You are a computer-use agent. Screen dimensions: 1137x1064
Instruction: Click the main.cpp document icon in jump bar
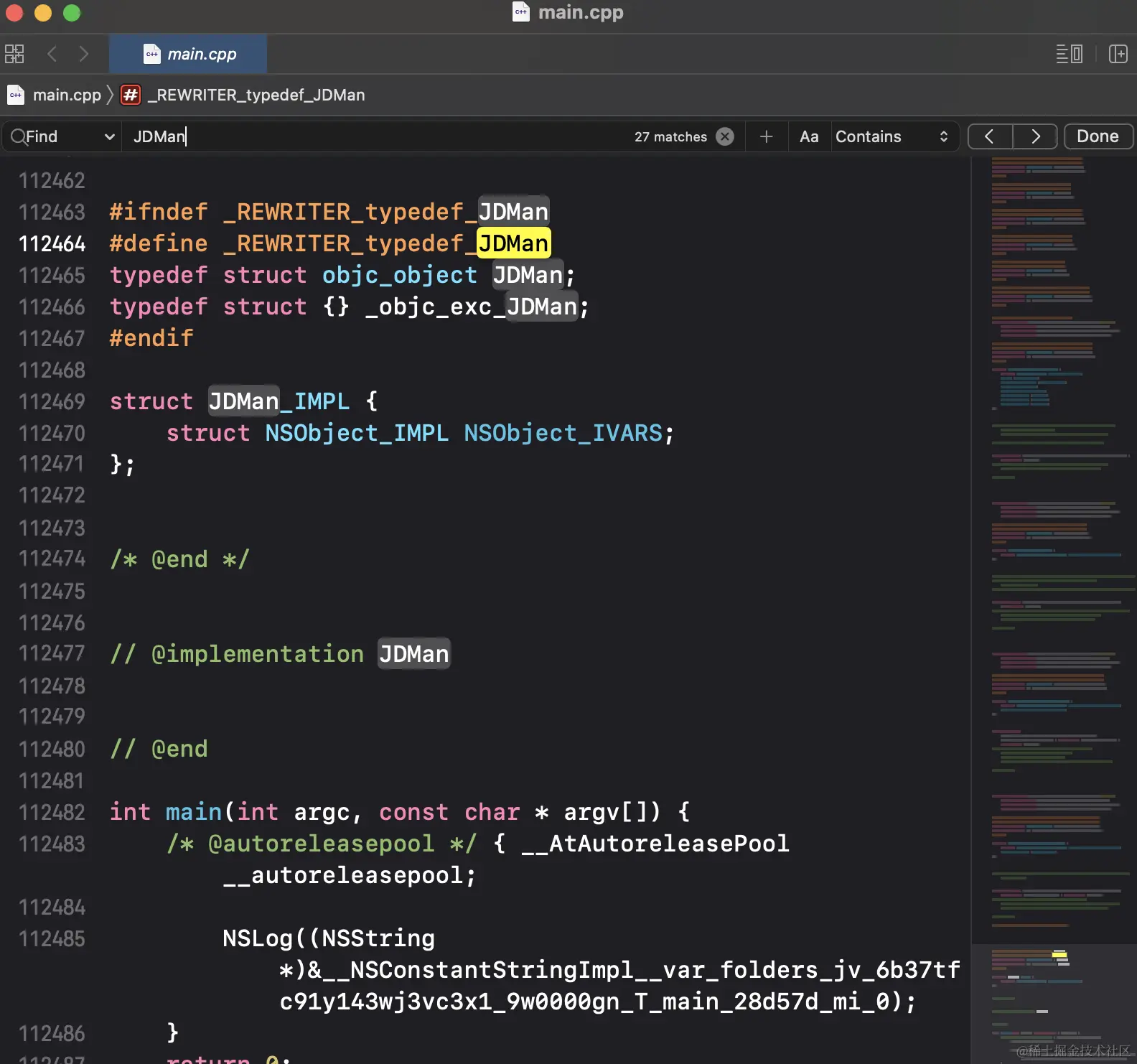tap(16, 95)
